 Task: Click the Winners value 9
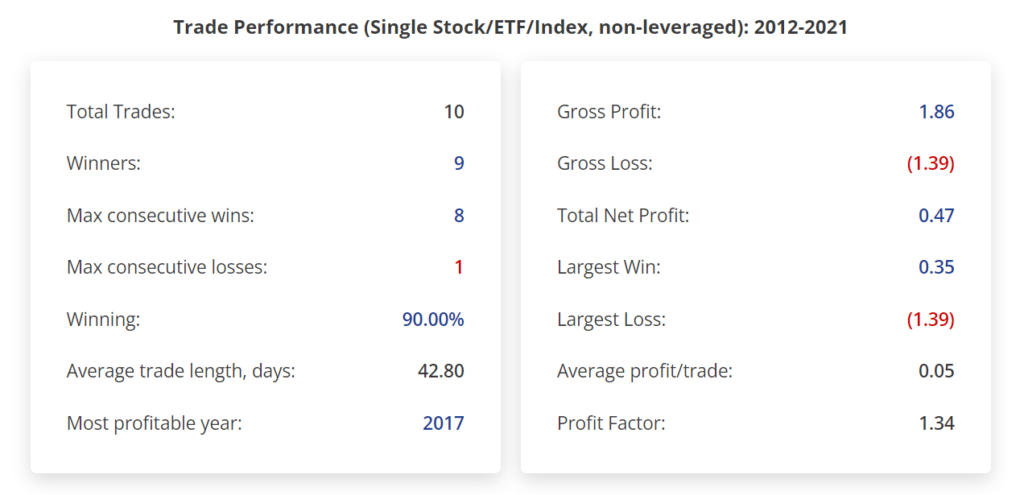pyautogui.click(x=459, y=164)
